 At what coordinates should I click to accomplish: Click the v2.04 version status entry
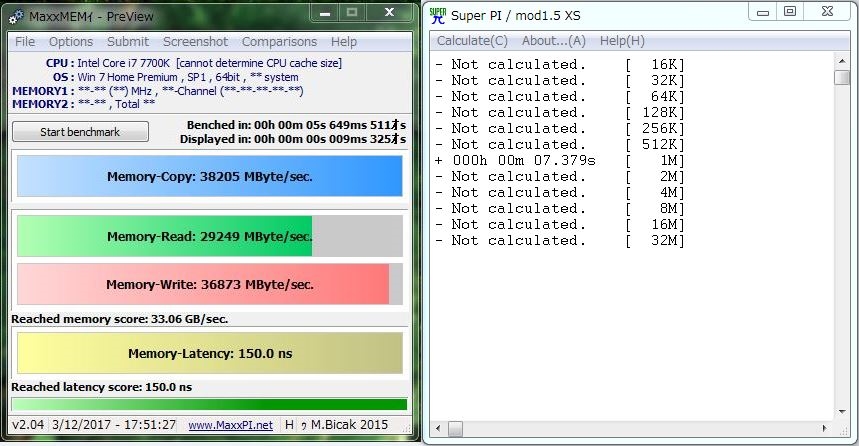(27, 425)
